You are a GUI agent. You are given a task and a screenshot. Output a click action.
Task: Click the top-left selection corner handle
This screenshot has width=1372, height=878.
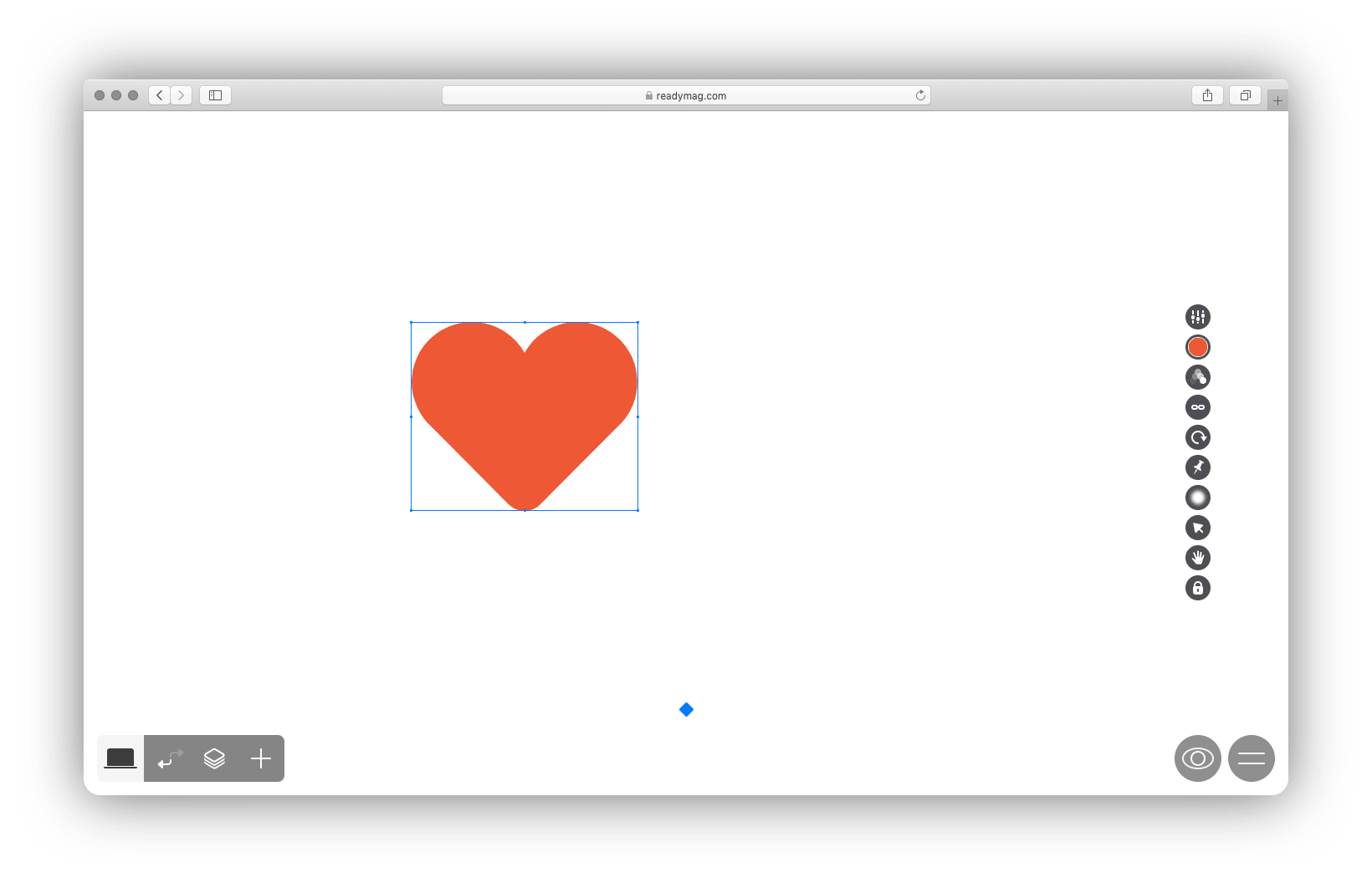[411, 322]
